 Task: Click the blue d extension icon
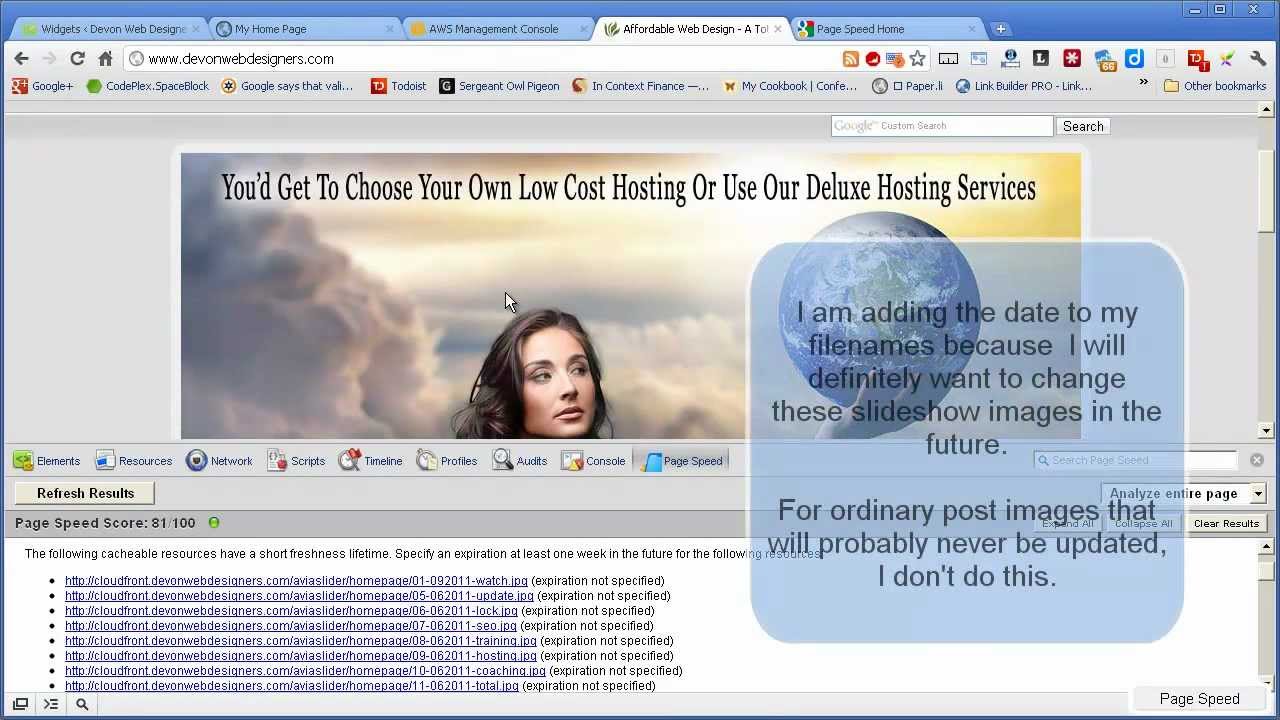(x=1134, y=59)
